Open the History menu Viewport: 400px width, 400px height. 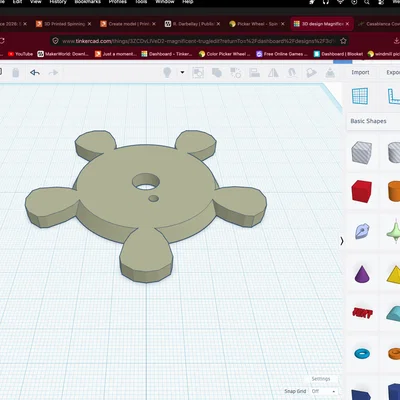coord(58,2)
